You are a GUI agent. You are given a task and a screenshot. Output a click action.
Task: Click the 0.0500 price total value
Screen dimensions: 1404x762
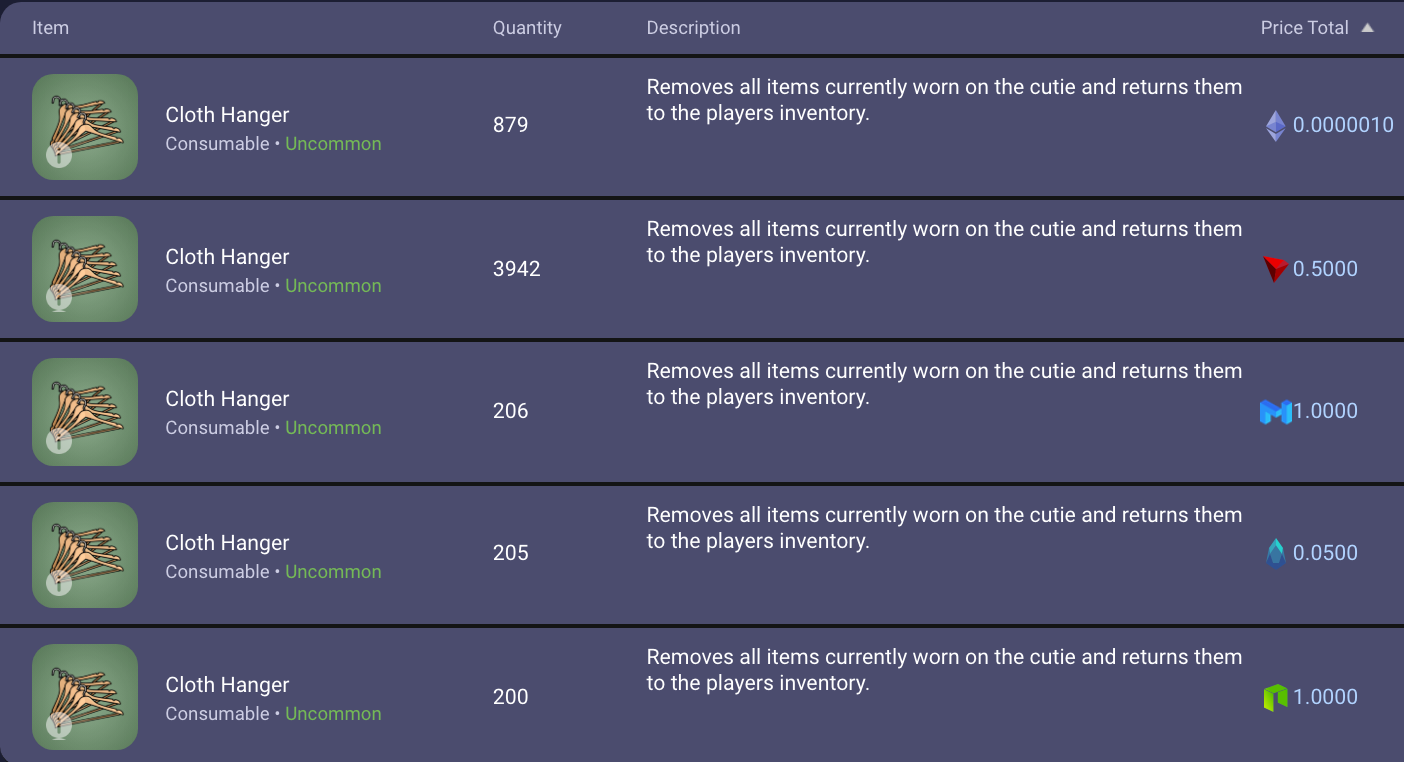coord(1325,553)
